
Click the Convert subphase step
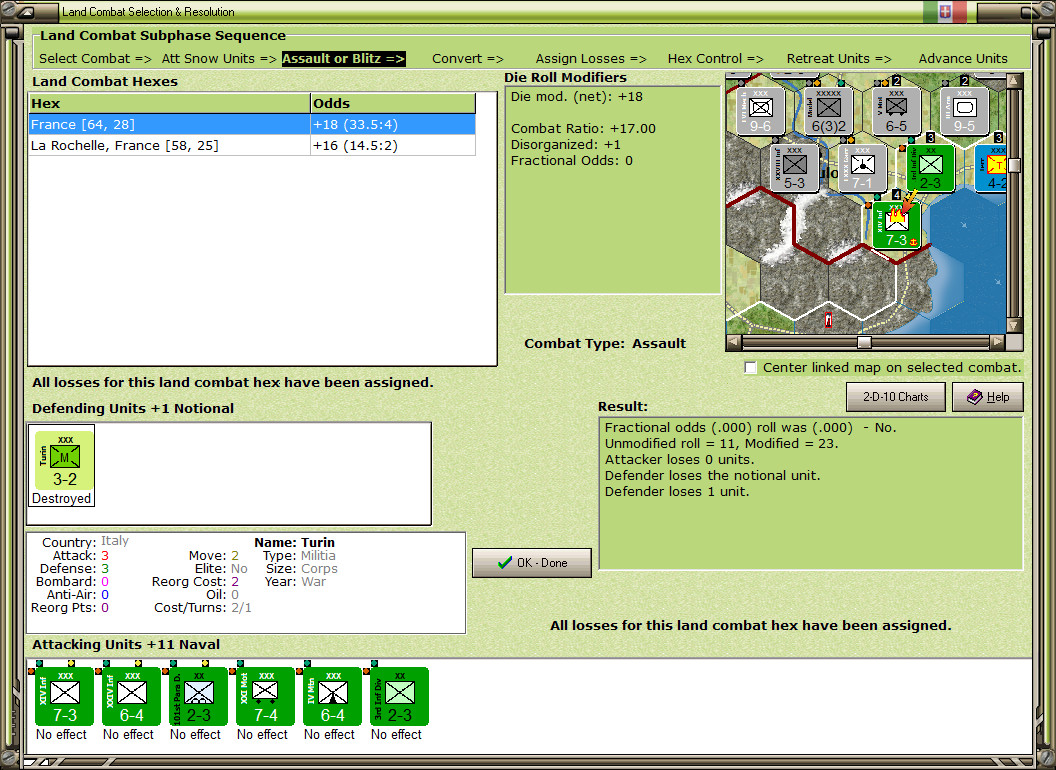coord(468,59)
